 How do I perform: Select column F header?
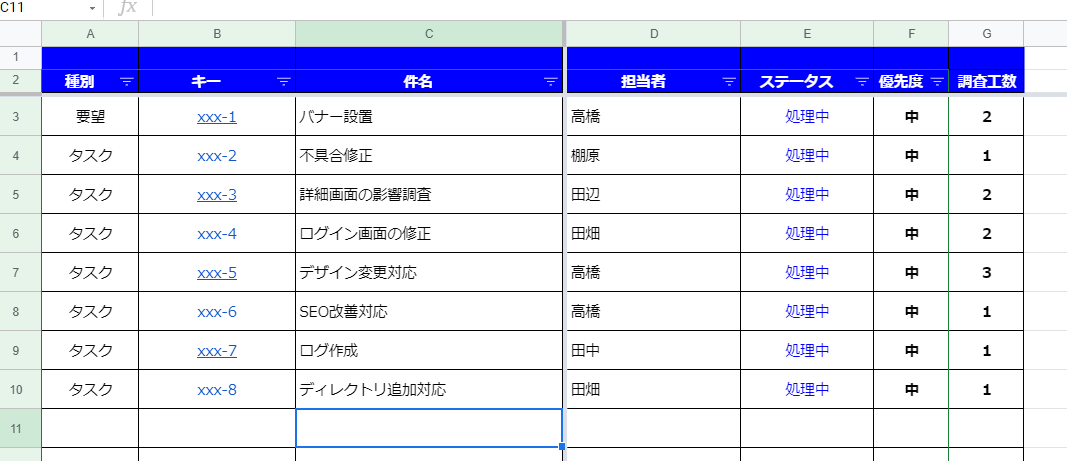pos(911,34)
